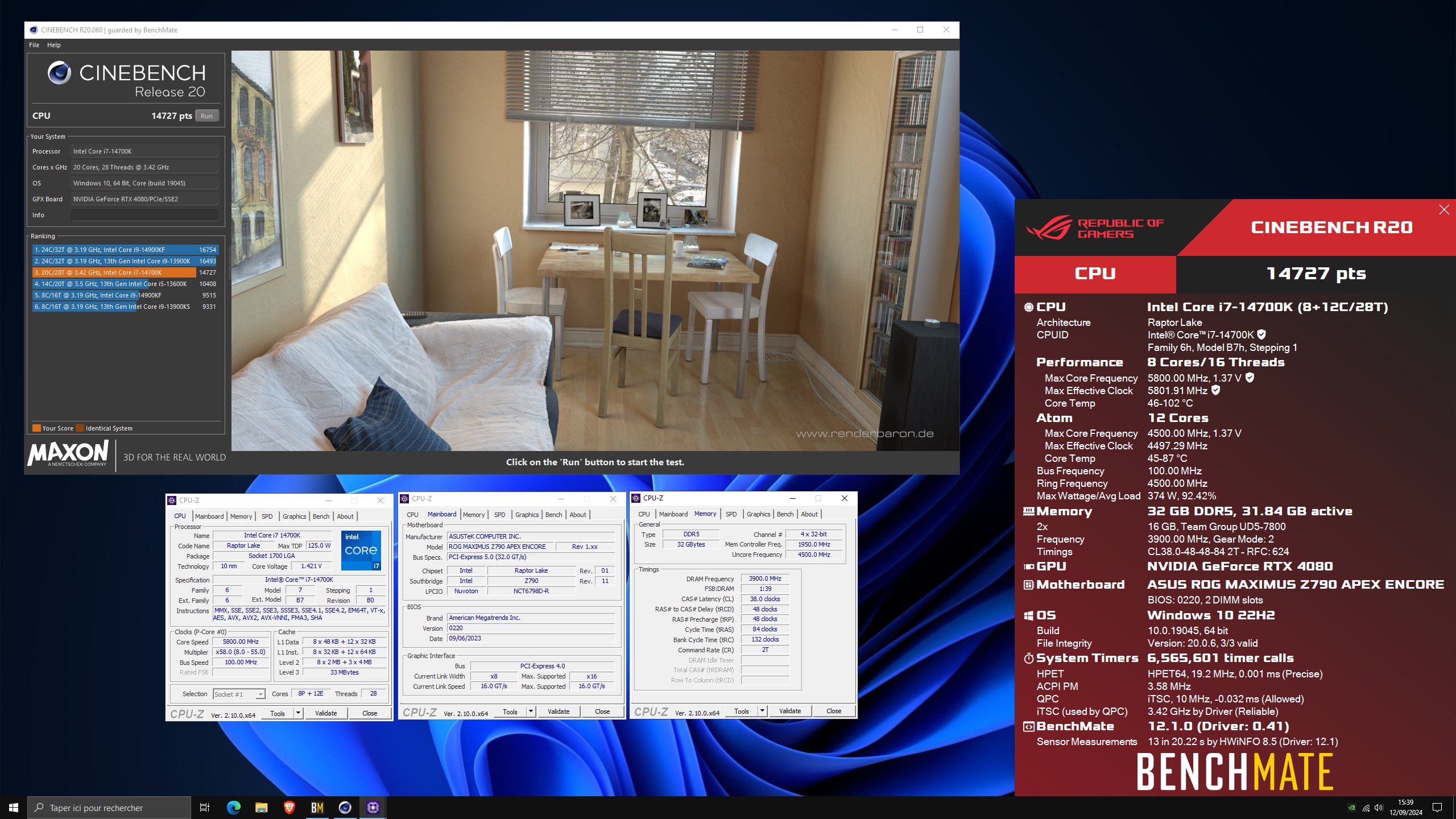
Task: Click Close button in right CPU-Z Memory window
Action: [x=834, y=711]
